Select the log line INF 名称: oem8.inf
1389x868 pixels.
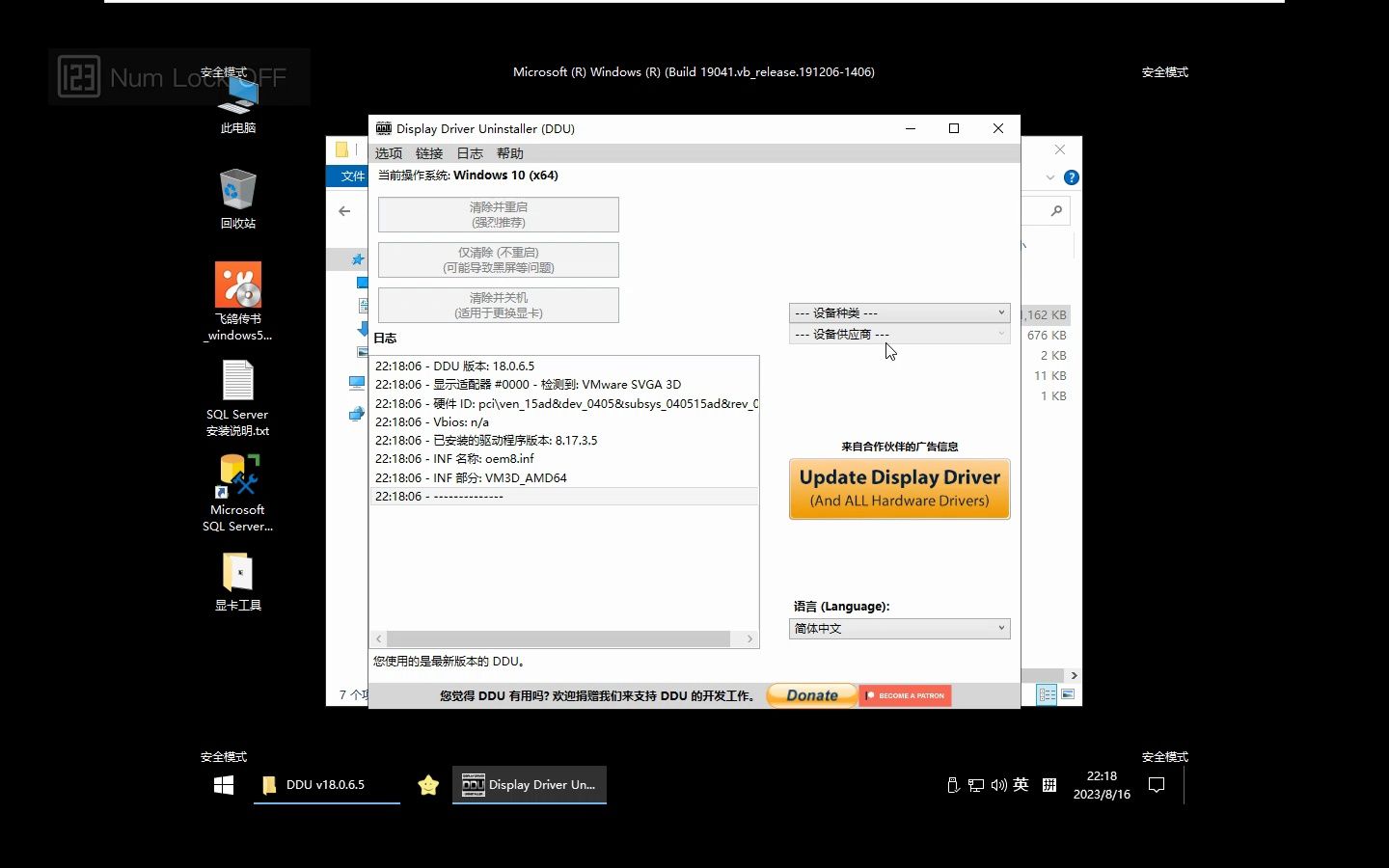(564, 459)
